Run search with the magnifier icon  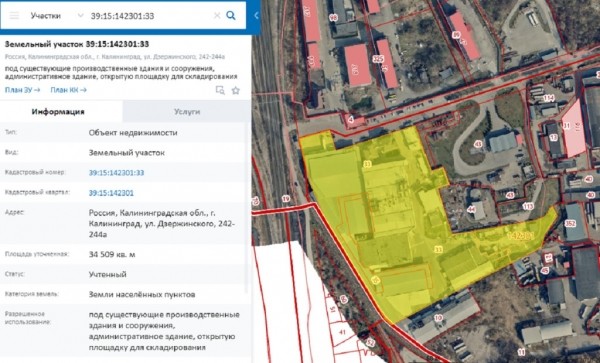[x=231, y=15]
